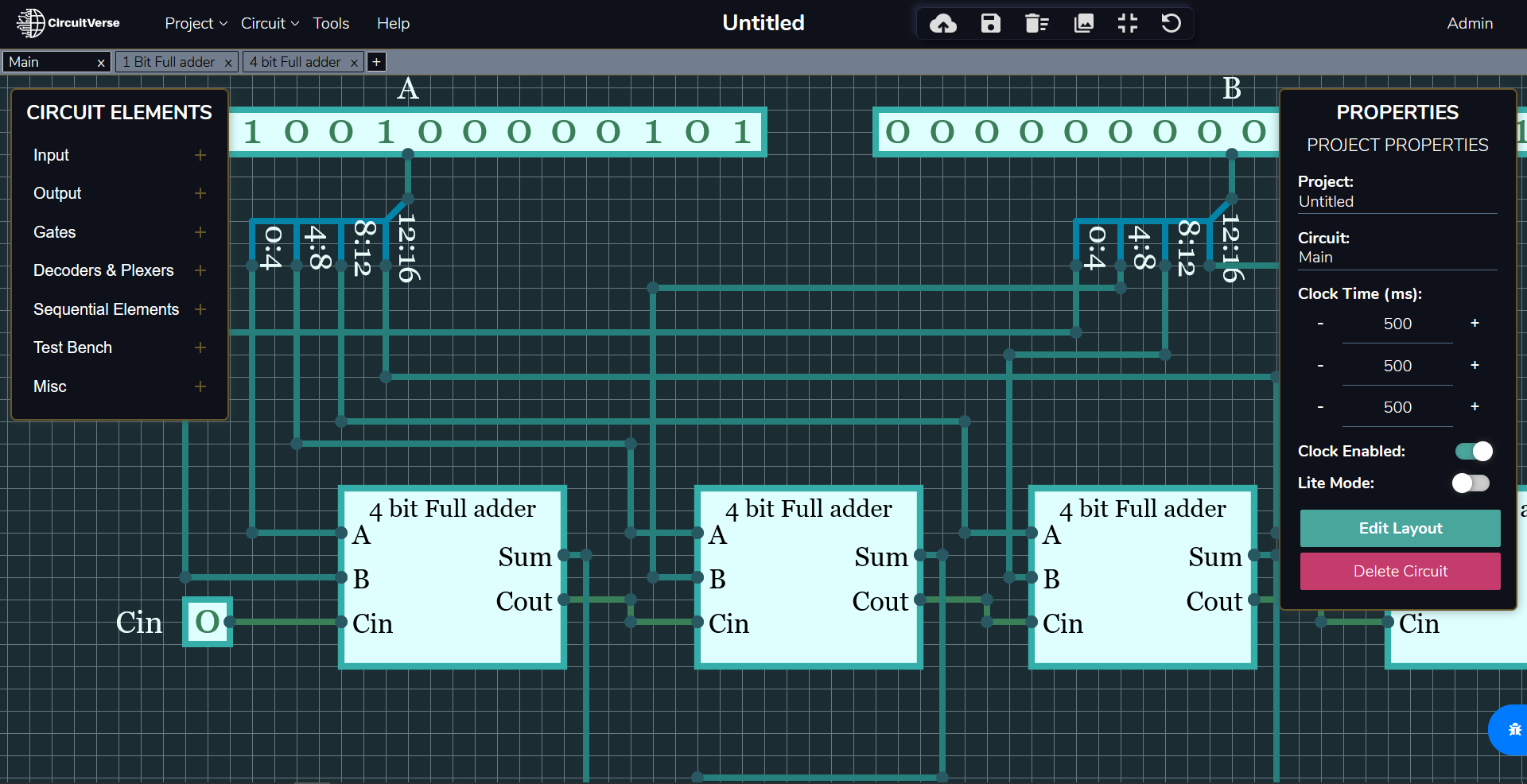1527x784 pixels.
Task: Open the Project dropdown menu
Action: point(195,24)
